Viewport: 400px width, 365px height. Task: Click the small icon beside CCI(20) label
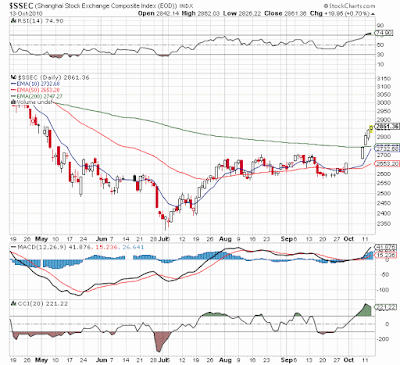pos(13,303)
